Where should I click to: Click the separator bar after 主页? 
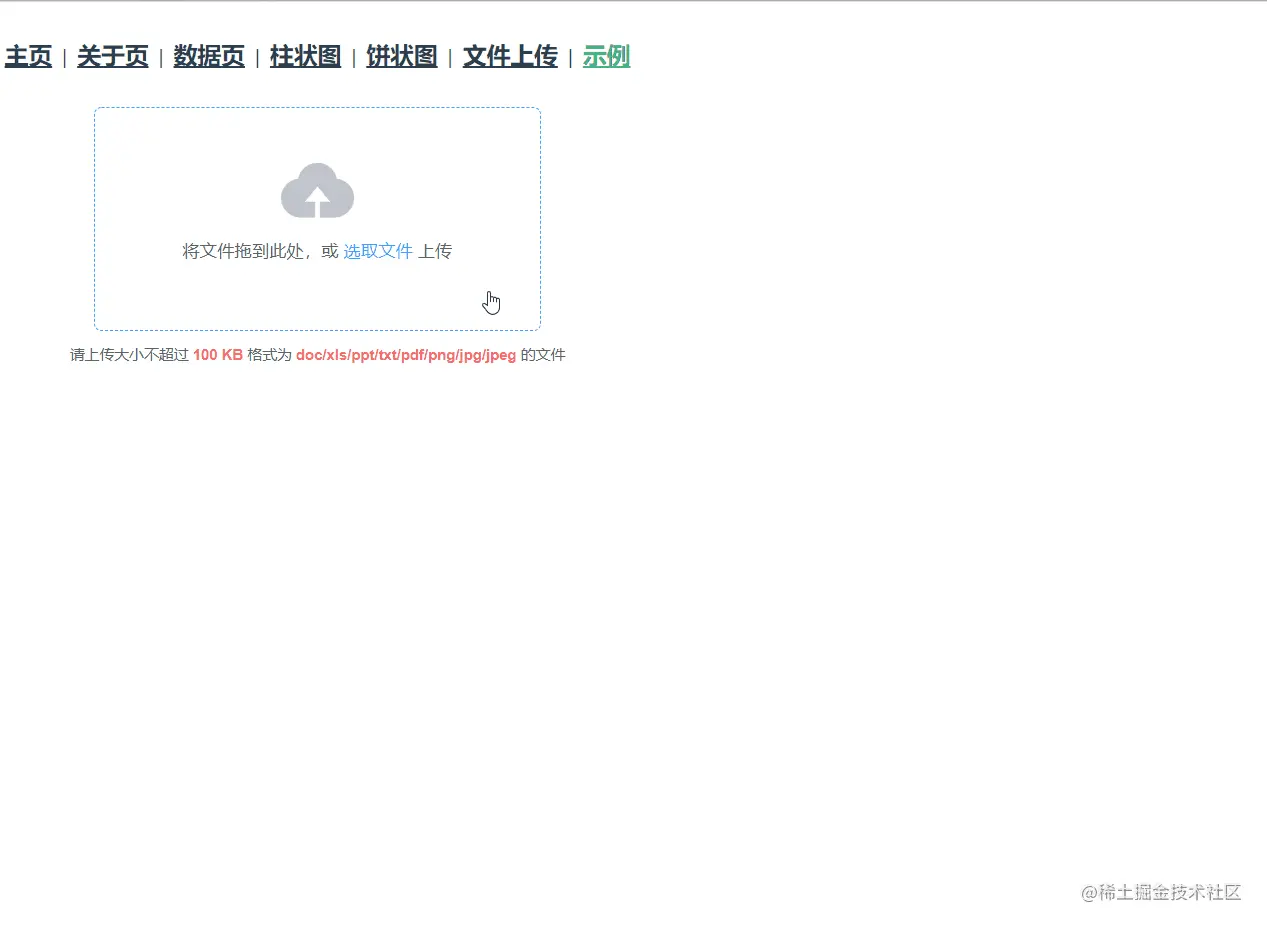(x=64, y=57)
